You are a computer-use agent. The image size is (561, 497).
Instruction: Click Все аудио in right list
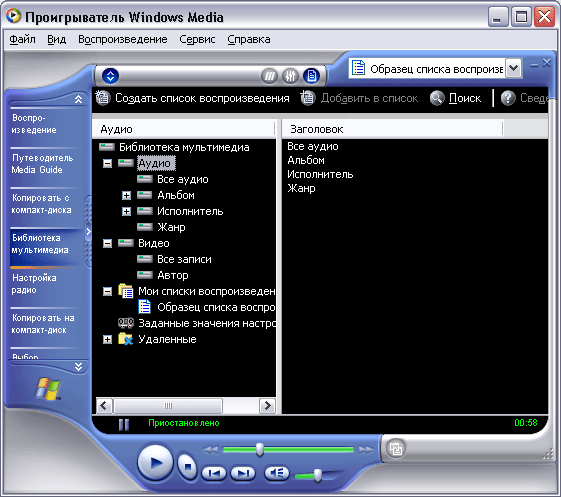click(x=313, y=146)
